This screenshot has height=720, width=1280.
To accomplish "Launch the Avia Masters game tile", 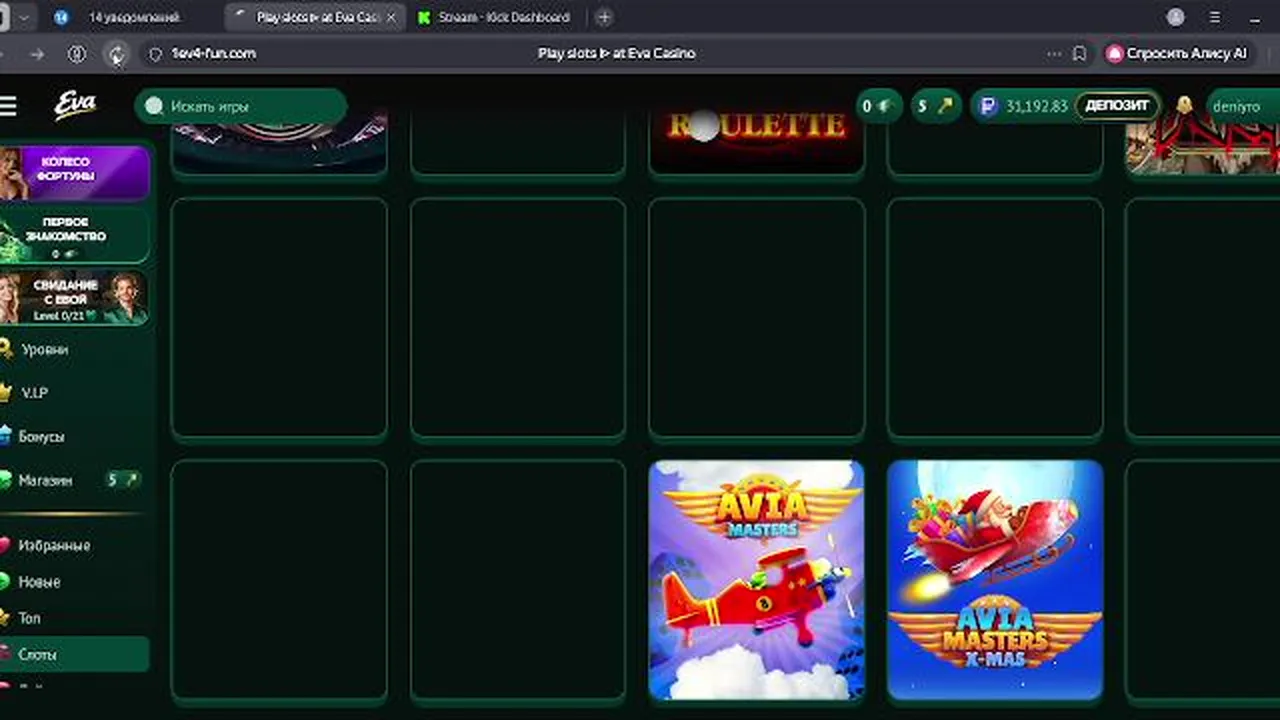I will pyautogui.click(x=756, y=580).
